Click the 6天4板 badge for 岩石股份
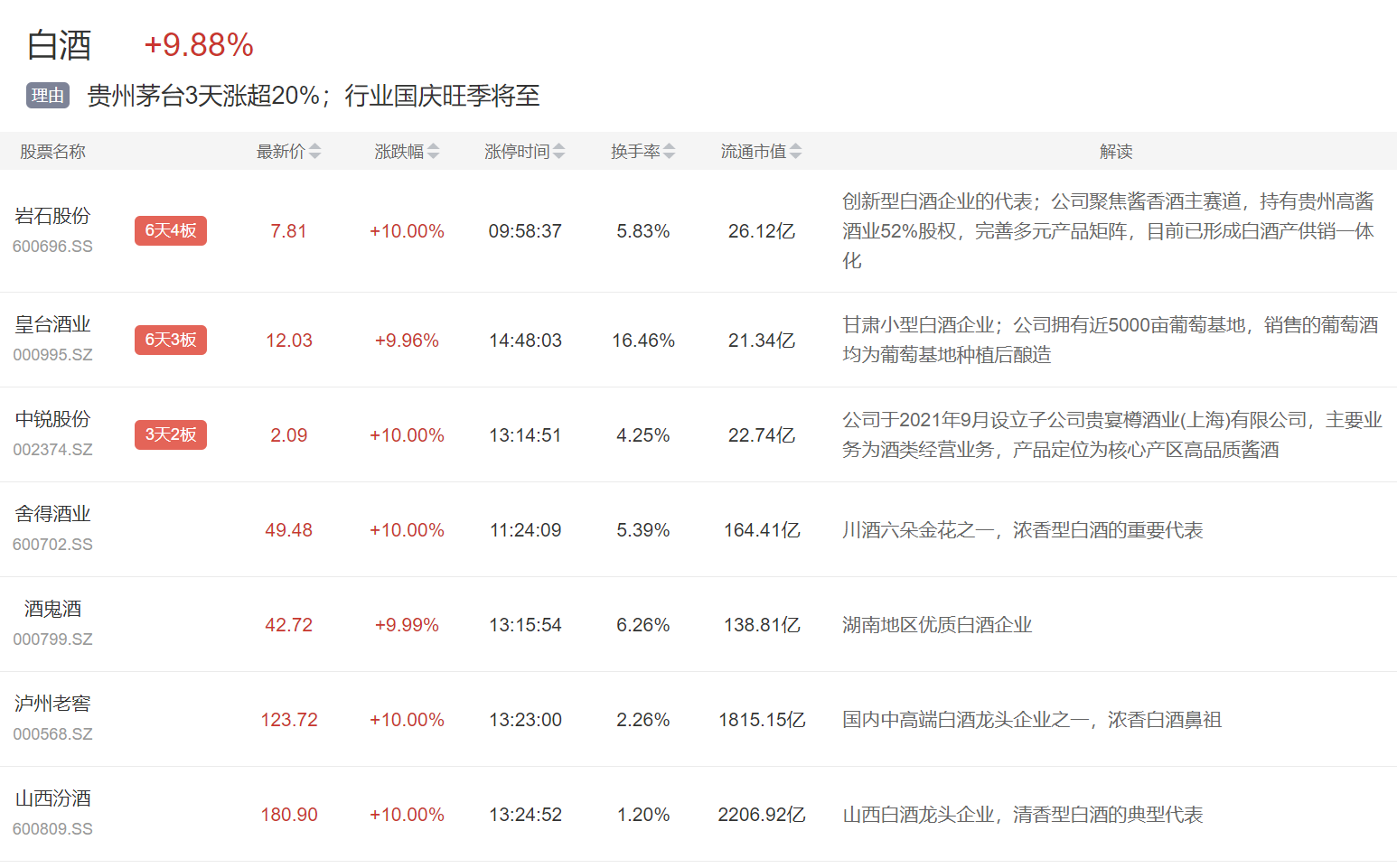1397x868 pixels. [x=171, y=231]
